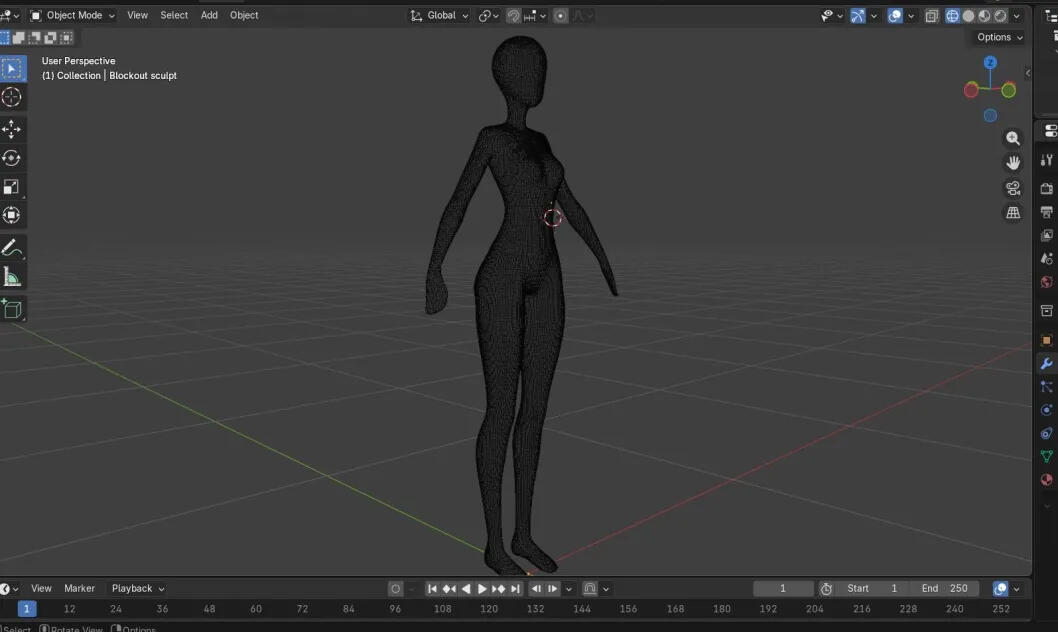Open the Options dropdown in the viewport
This screenshot has width=1058, height=632.
999,37
